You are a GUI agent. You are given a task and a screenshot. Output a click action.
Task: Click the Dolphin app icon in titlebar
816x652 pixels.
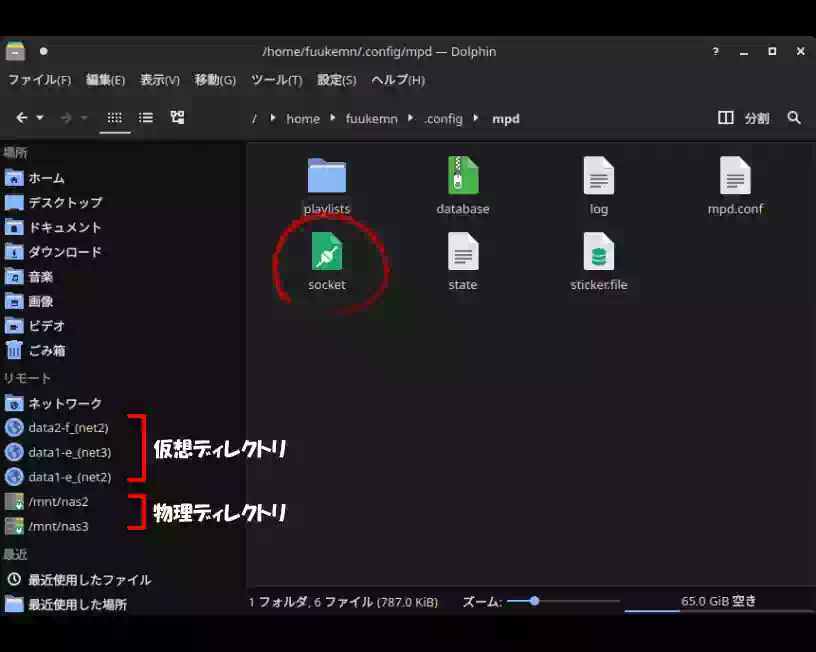point(15,51)
